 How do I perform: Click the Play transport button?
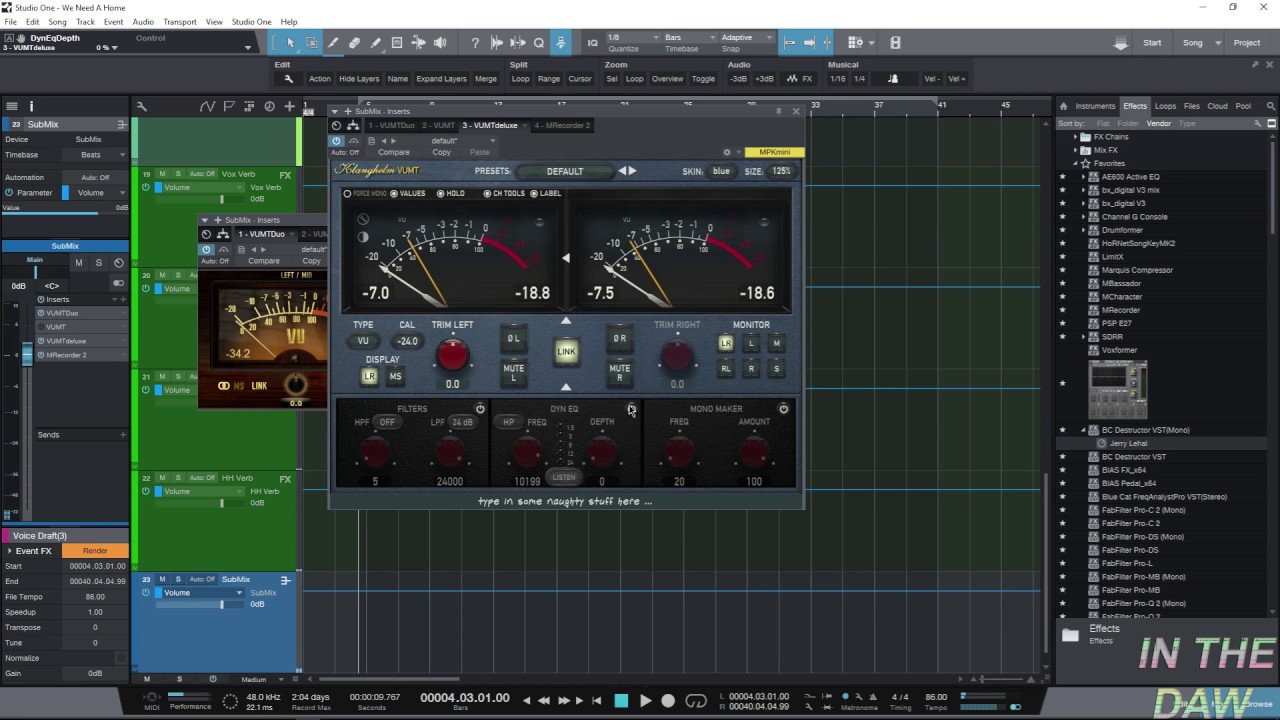pyautogui.click(x=645, y=701)
